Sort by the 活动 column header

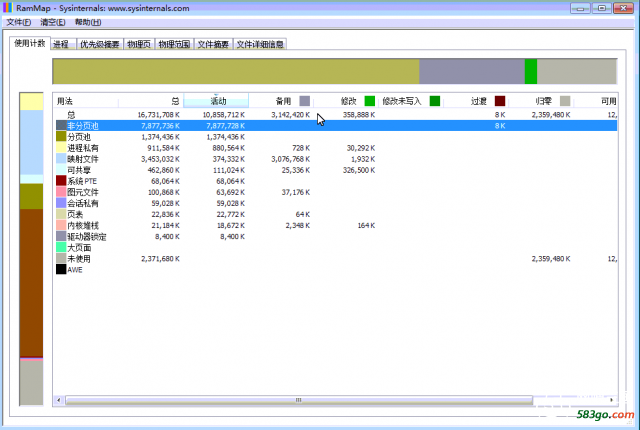(x=217, y=101)
